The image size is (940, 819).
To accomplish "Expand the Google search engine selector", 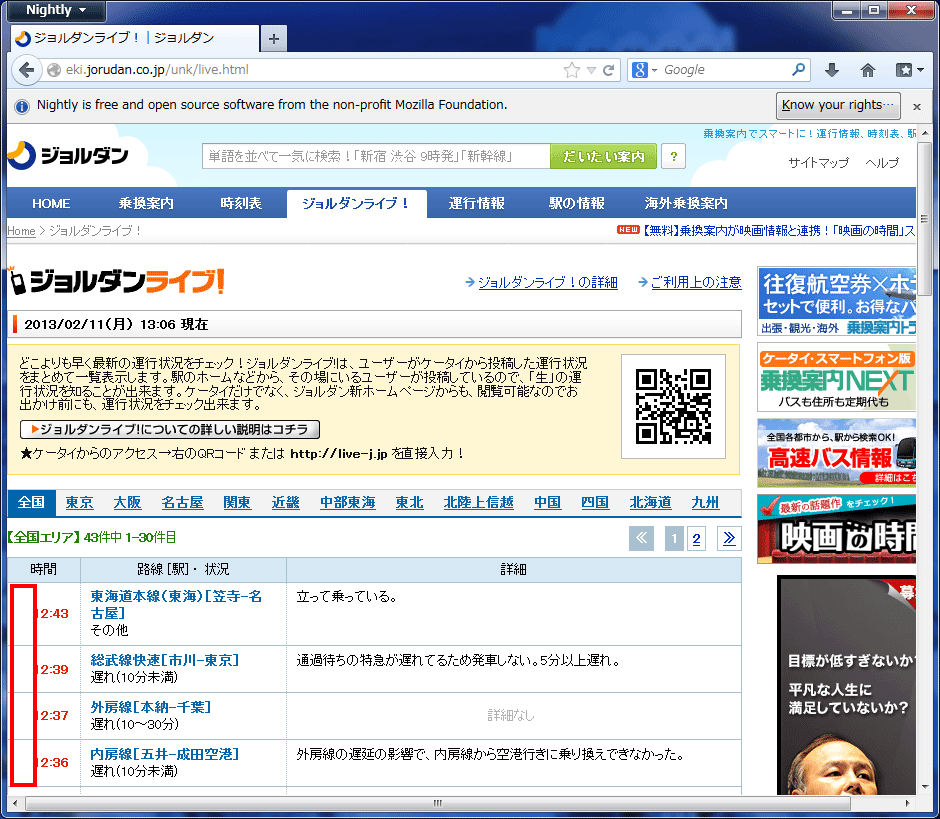I will [645, 70].
